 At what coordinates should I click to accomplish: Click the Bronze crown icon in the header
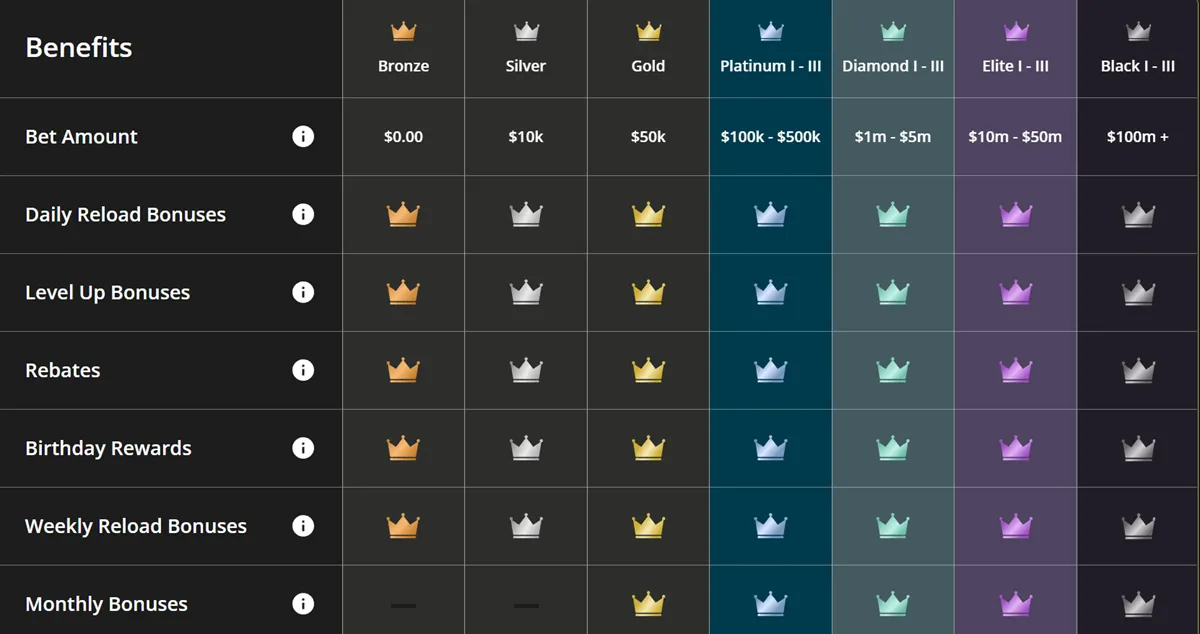click(403, 31)
